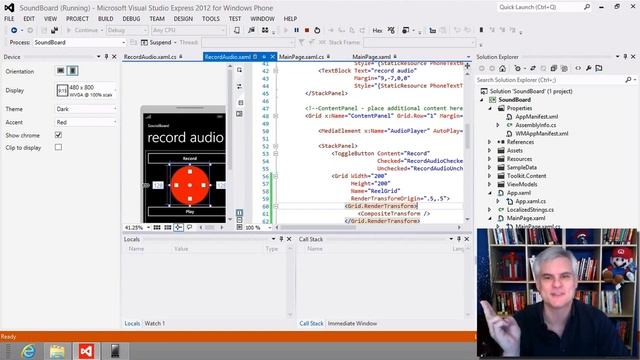Click the Save All toolbar icon
Viewport: 640px width, 360px height.
coord(55,30)
